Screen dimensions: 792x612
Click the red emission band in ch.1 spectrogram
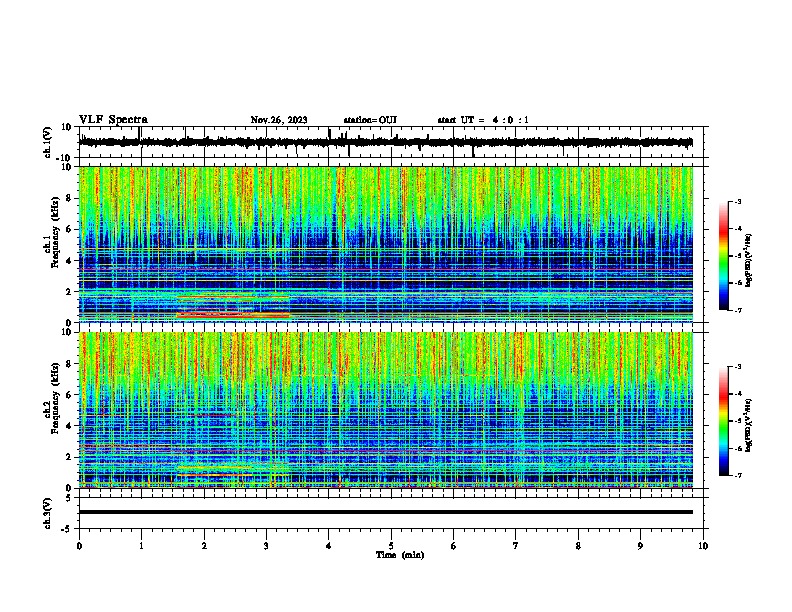pyautogui.click(x=233, y=315)
